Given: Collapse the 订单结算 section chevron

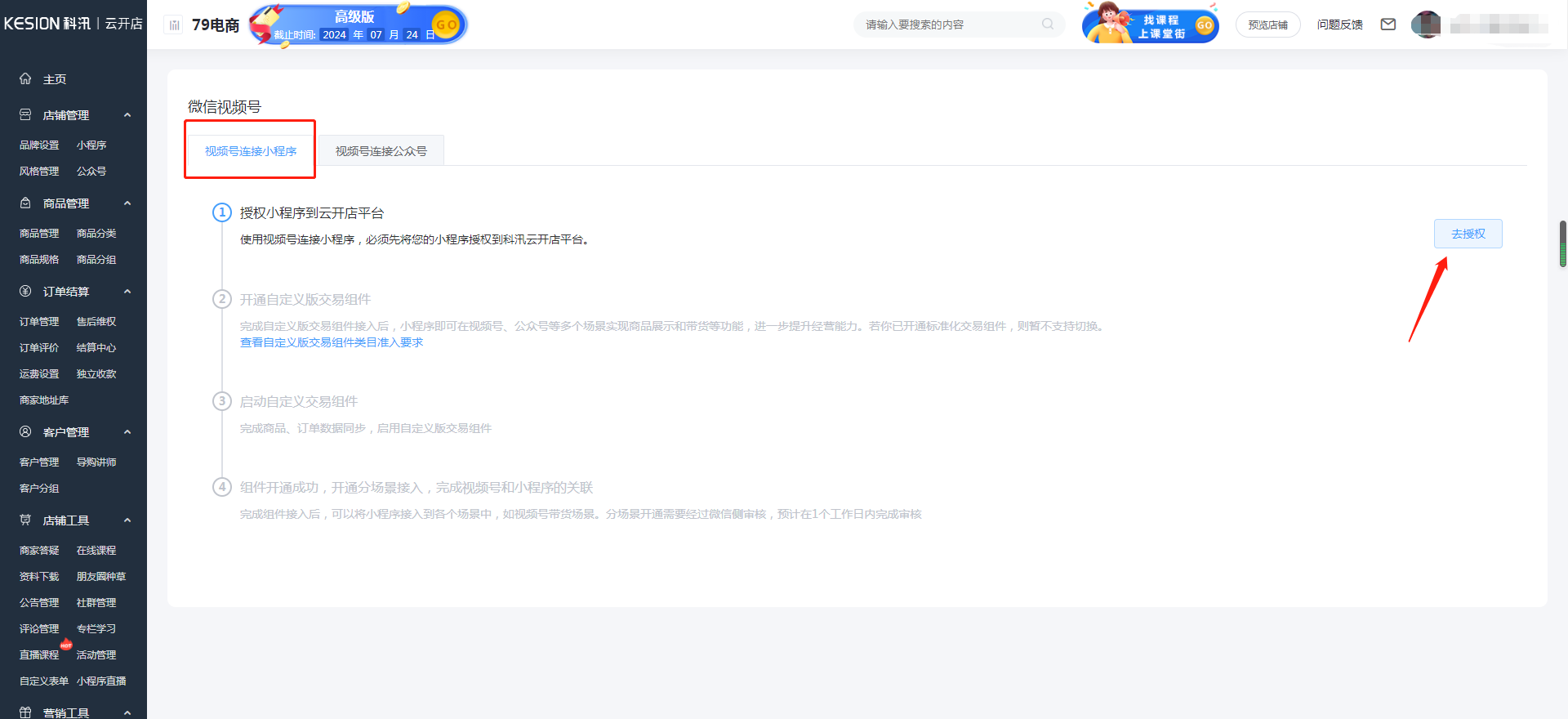Looking at the screenshot, I should point(127,292).
